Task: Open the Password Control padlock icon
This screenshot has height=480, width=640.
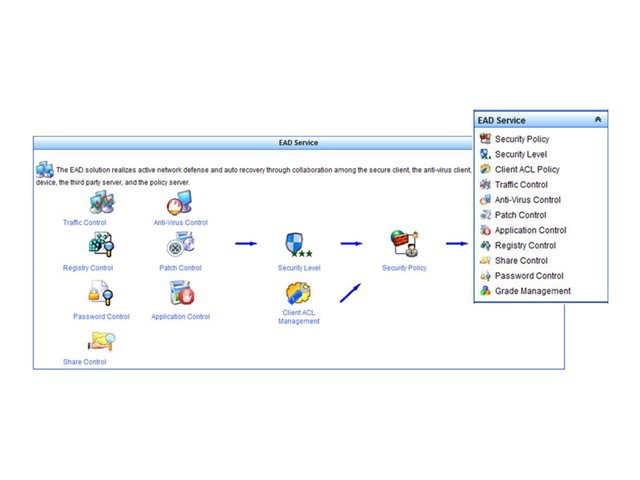Action: pos(101,294)
